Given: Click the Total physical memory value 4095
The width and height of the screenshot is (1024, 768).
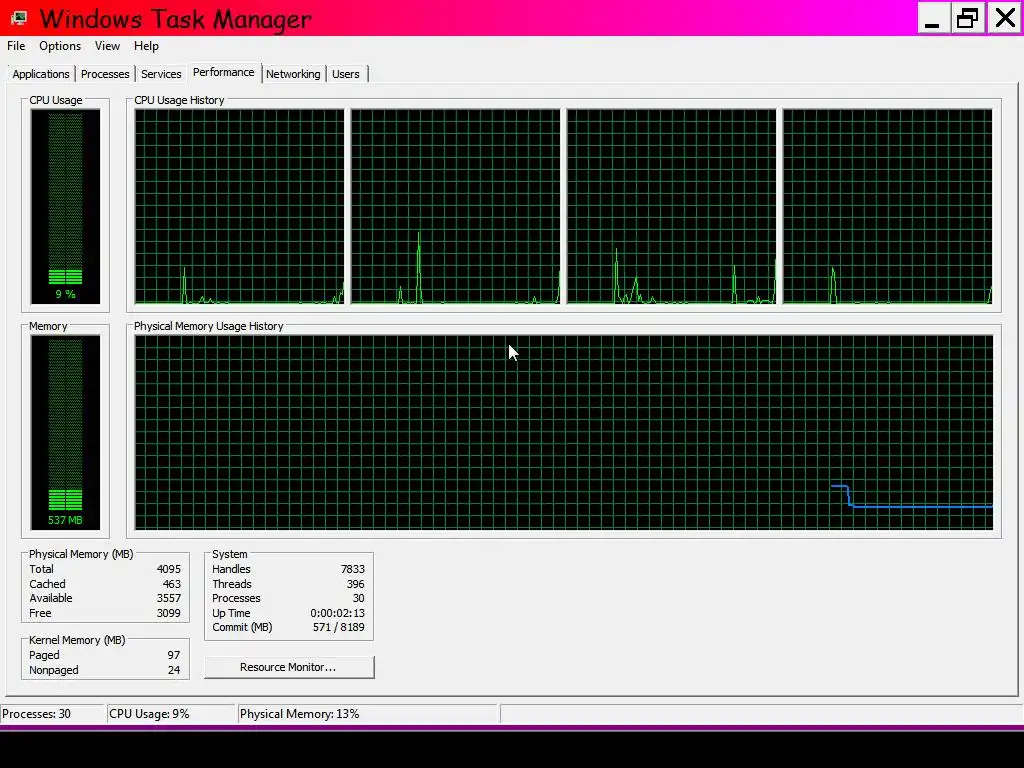Looking at the screenshot, I should [168, 569].
